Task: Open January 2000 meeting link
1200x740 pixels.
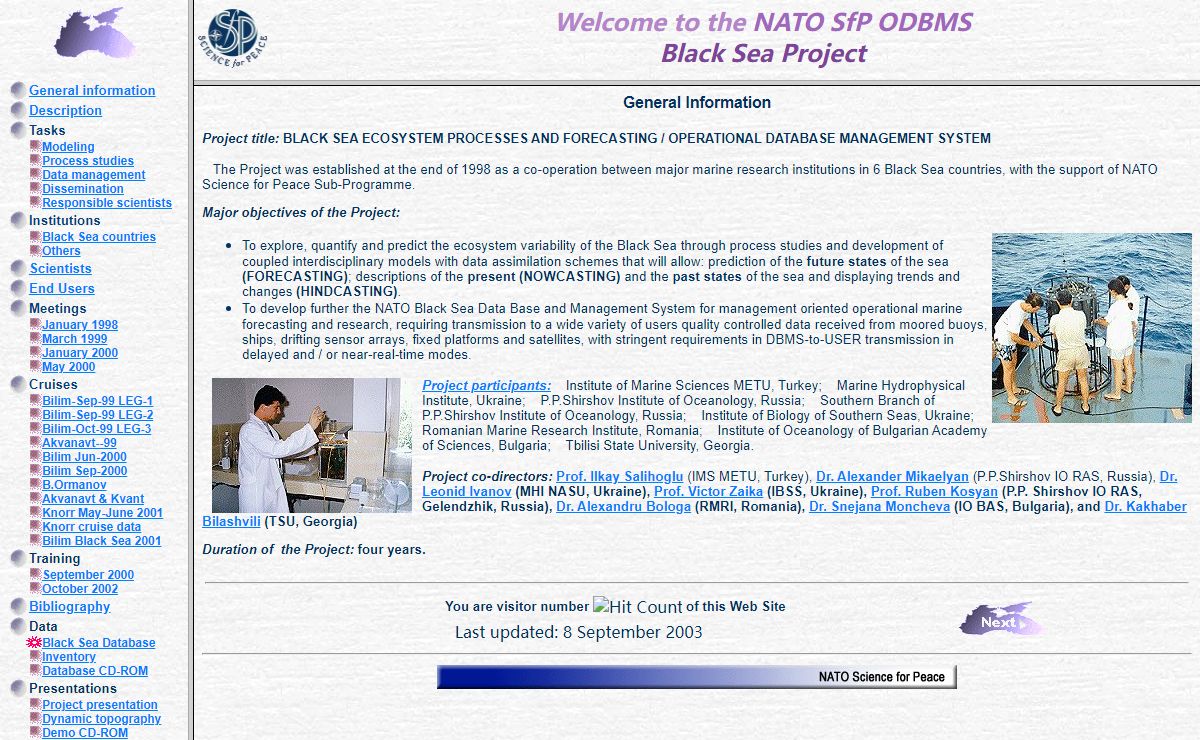Action: (80, 353)
